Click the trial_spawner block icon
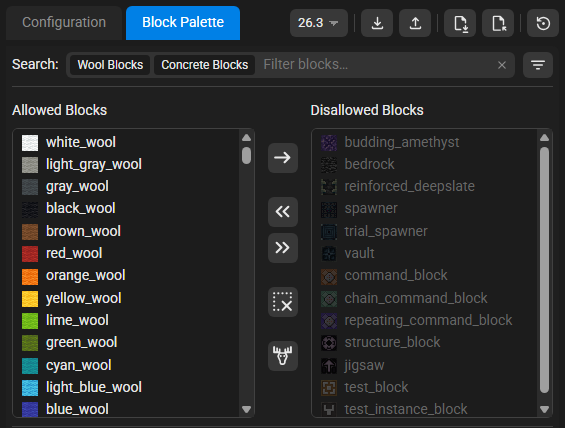565x428 pixels. [x=329, y=232]
